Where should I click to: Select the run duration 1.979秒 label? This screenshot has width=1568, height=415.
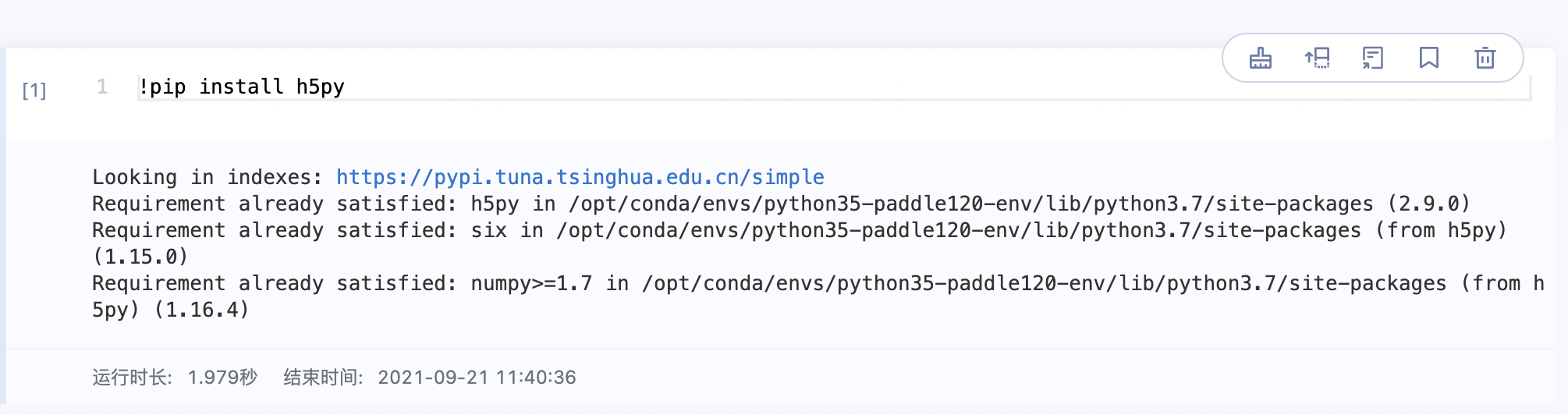[x=175, y=378]
